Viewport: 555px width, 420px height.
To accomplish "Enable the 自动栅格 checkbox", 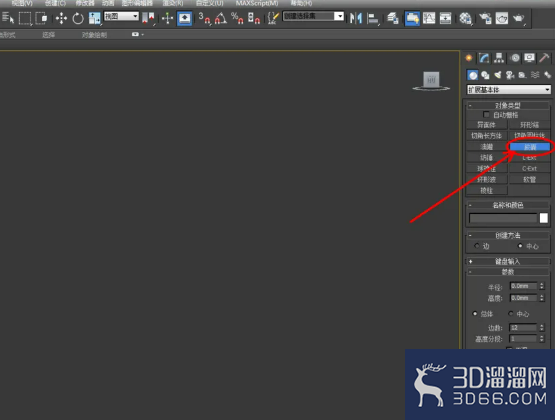I will pyautogui.click(x=486, y=115).
